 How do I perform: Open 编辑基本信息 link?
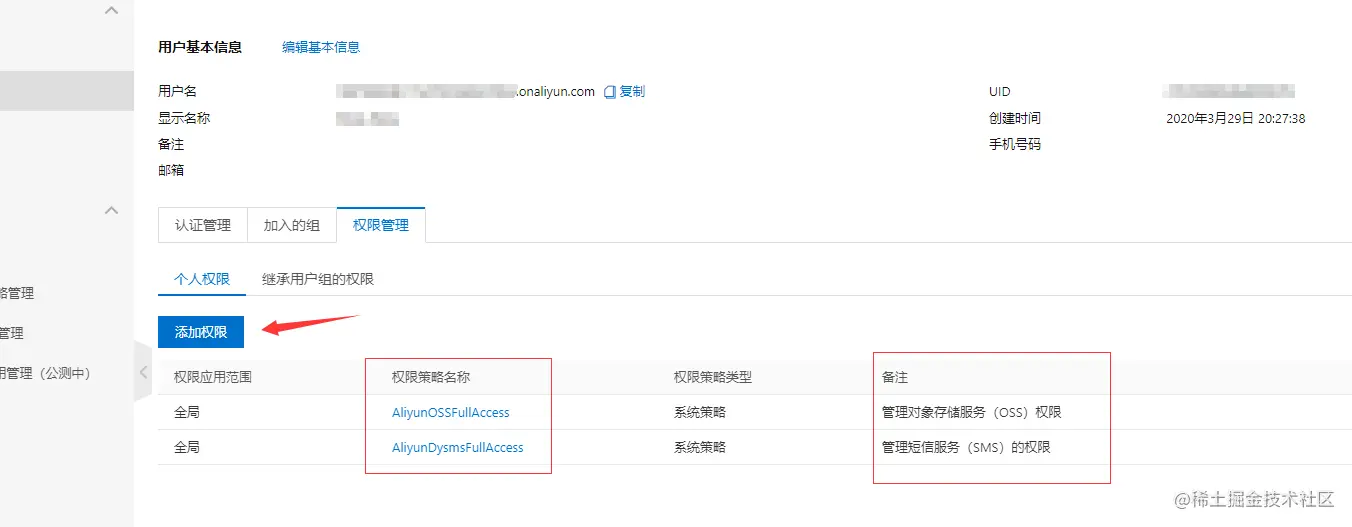click(x=321, y=47)
